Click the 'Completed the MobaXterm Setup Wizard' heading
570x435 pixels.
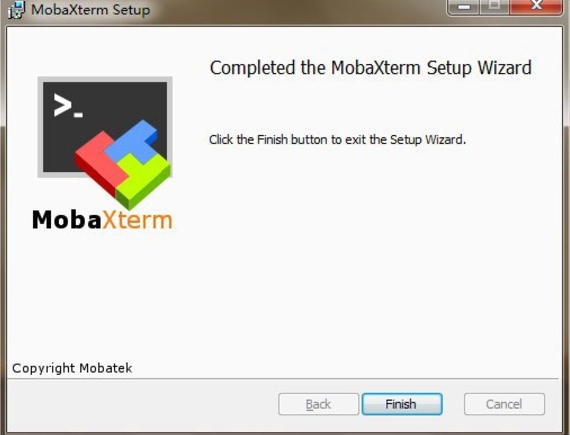pyautogui.click(x=371, y=68)
